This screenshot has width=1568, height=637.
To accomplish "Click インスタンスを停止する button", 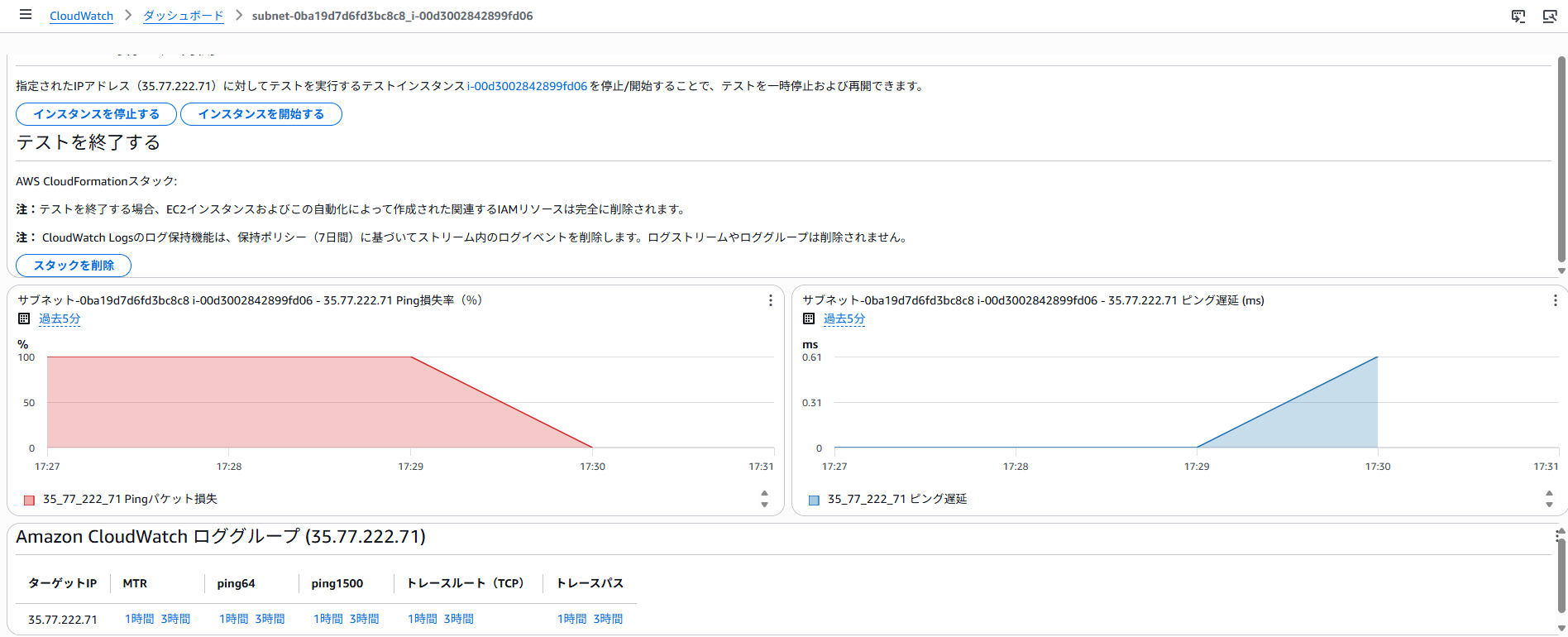I will tap(97, 114).
